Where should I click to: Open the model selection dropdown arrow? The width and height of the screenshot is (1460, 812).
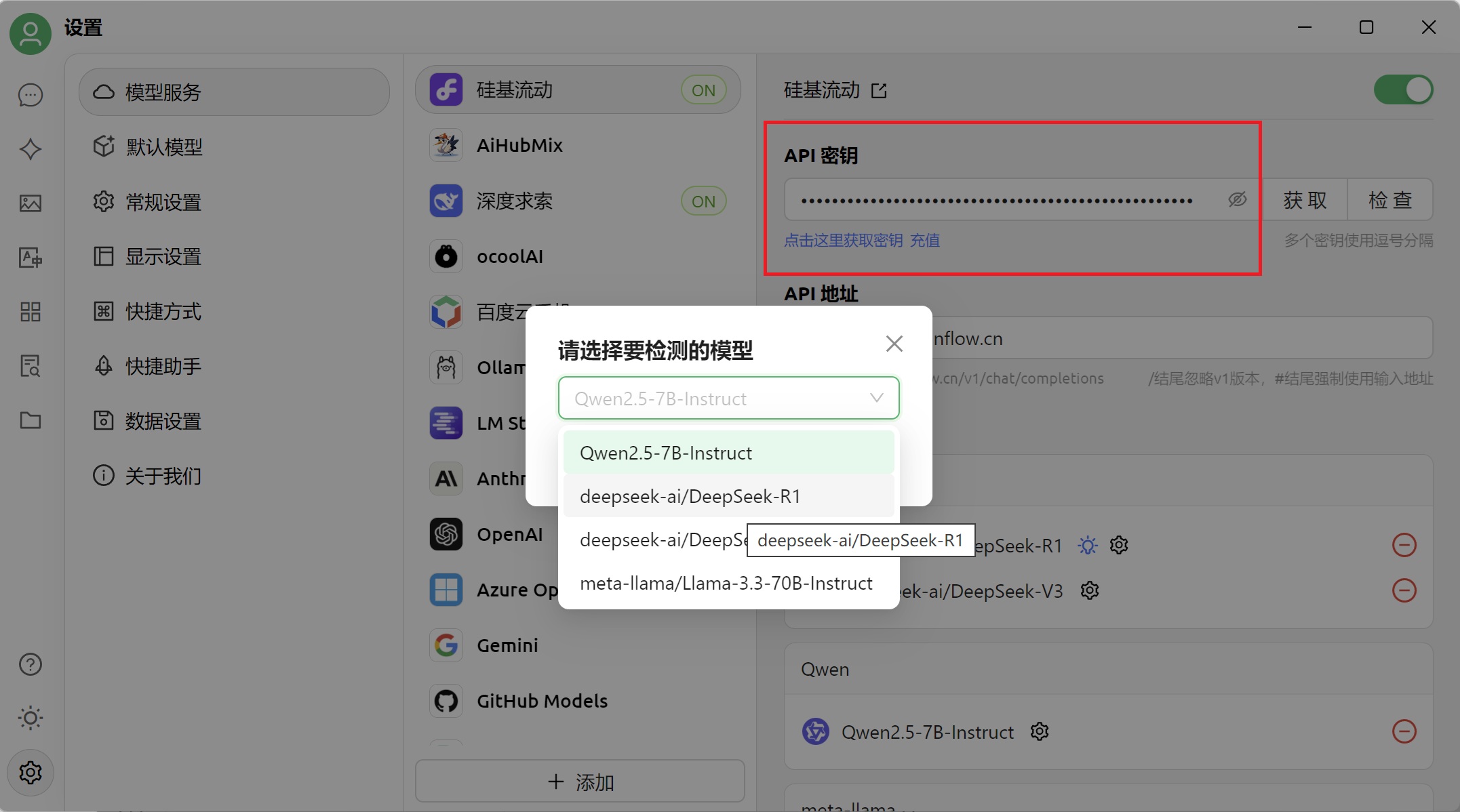(x=877, y=398)
